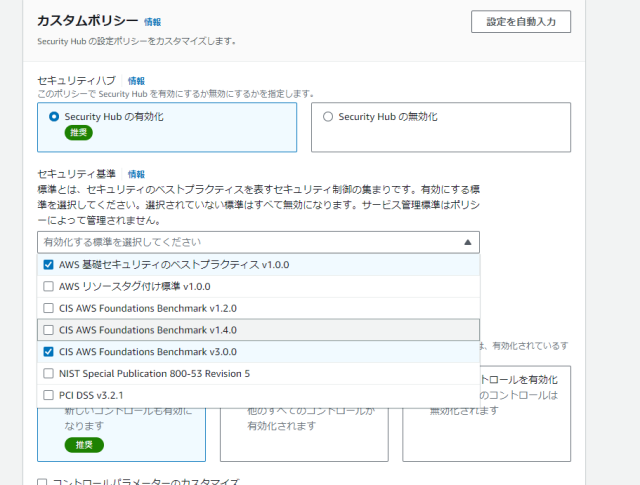Uncheck CIS AWS Foundations Benchmark v3.0.0
The image size is (640, 485).
(x=48, y=352)
